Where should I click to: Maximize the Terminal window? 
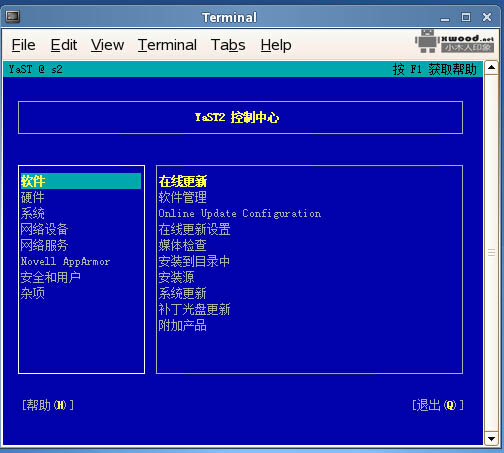pos(466,17)
